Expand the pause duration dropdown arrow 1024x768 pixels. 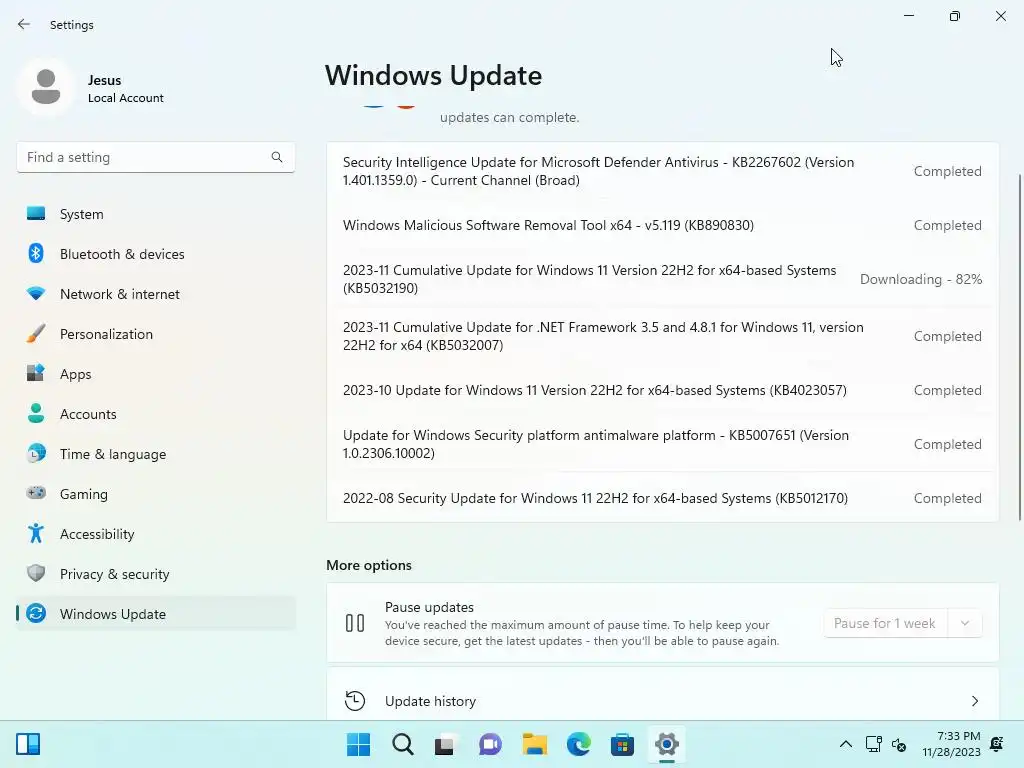tap(965, 623)
